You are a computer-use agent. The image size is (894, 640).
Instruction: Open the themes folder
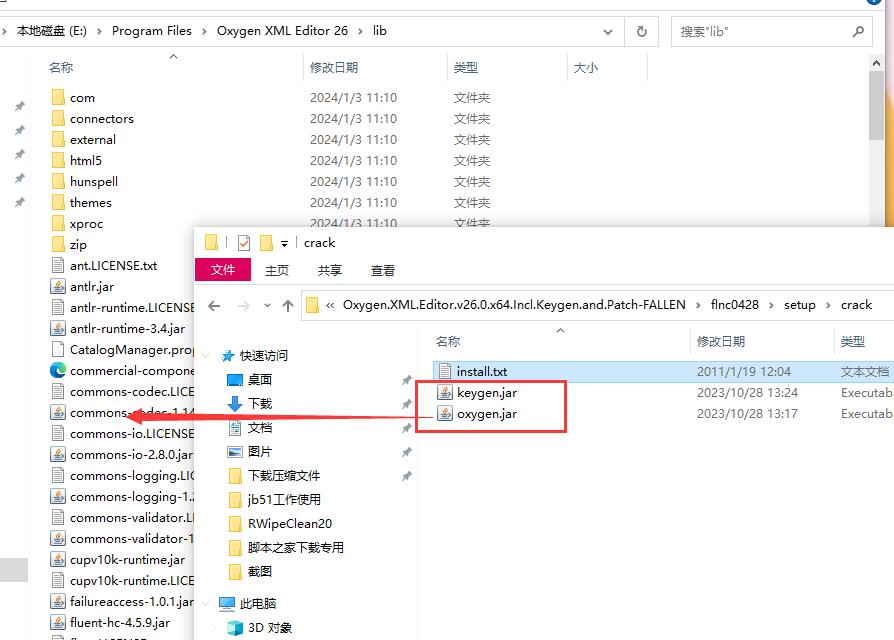[91, 202]
